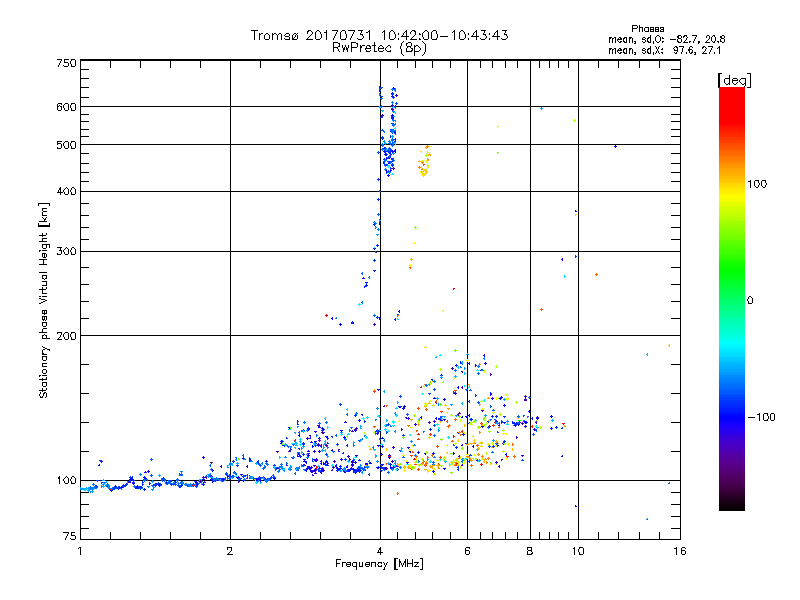The image size is (800, 600).
Task: Click the 'mean, sd,X: 97.6, 27.1' text
Action: (664, 51)
